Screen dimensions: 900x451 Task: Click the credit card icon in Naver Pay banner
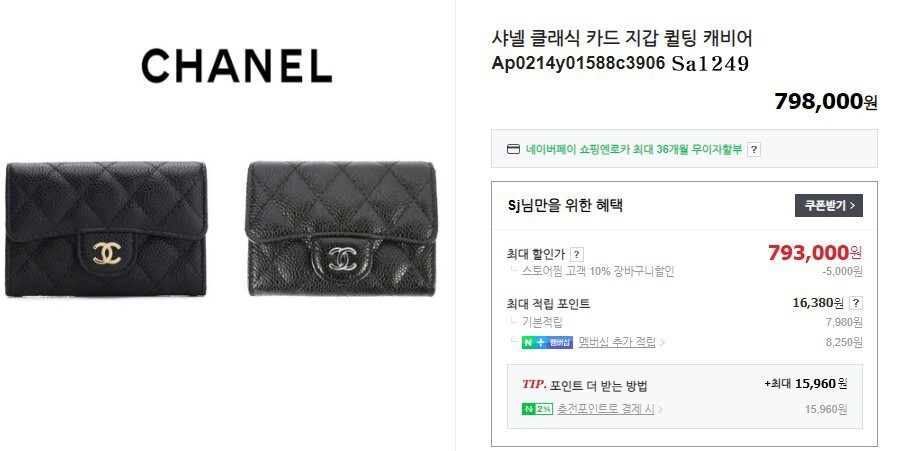click(x=513, y=149)
